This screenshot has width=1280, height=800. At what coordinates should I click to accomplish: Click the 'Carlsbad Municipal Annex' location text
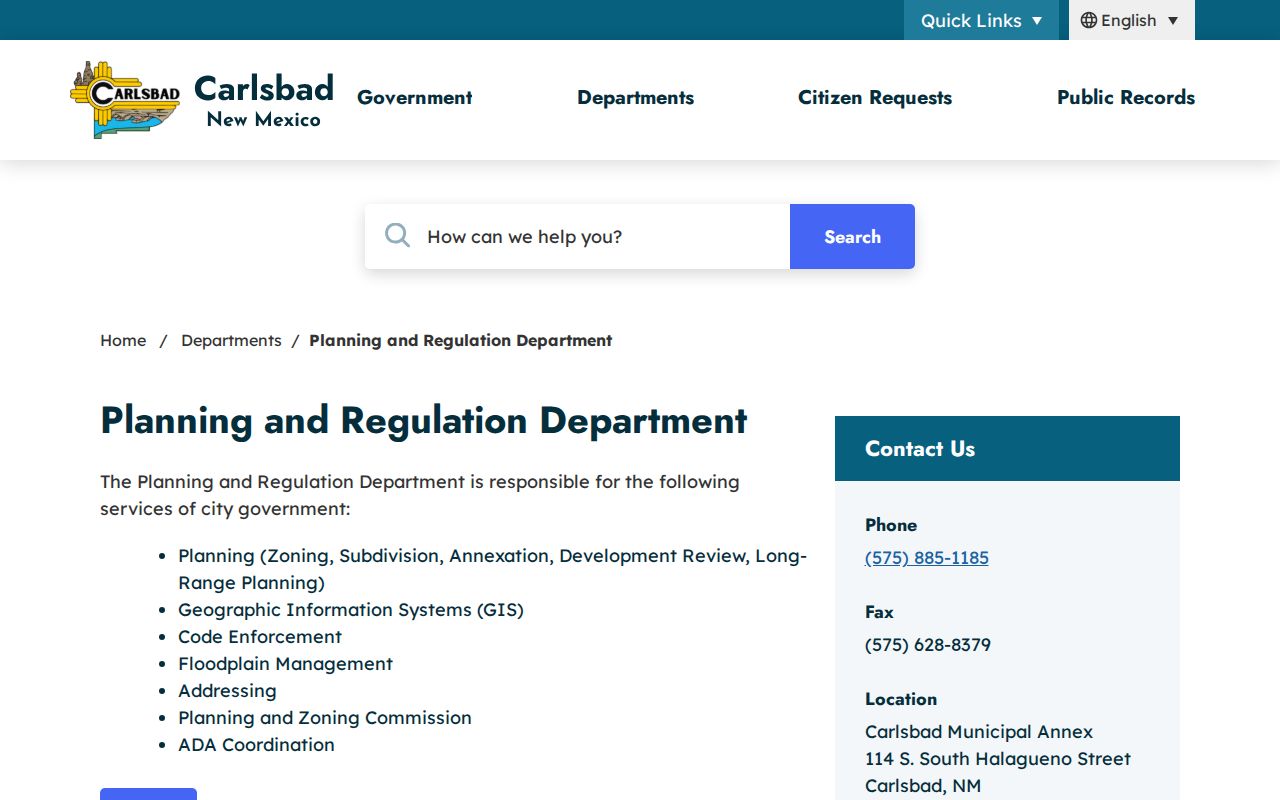pos(979,732)
